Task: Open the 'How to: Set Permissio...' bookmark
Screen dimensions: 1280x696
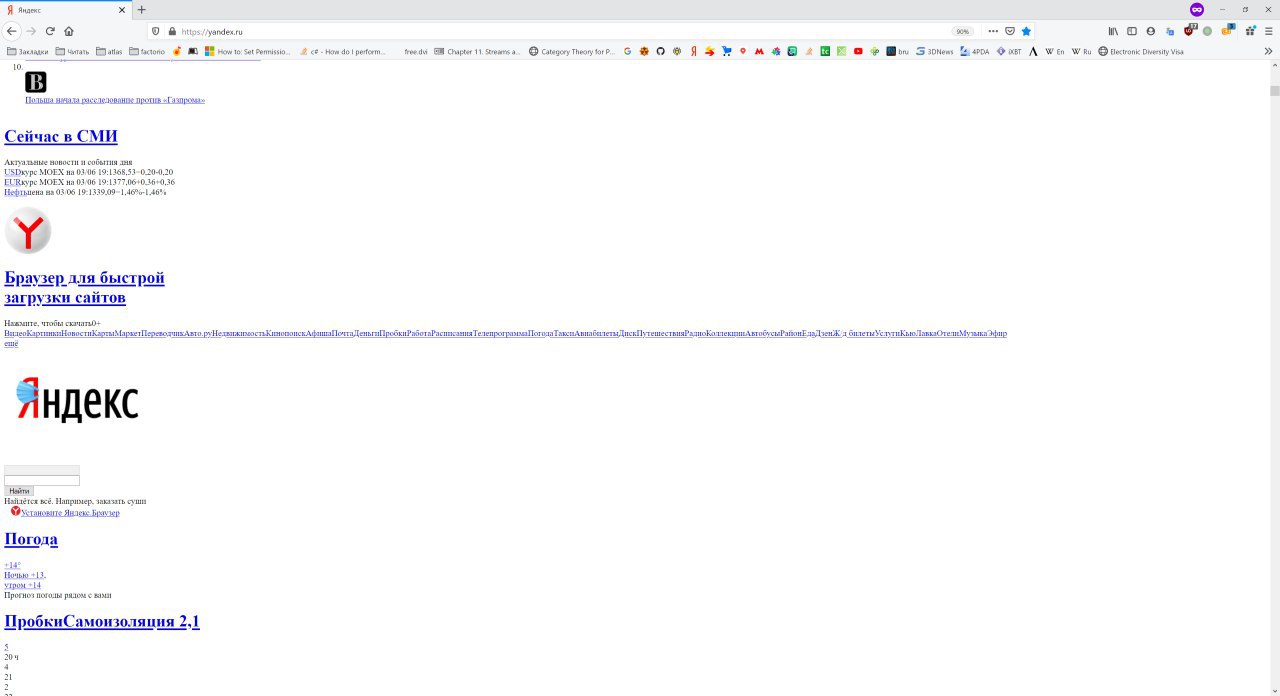Action: click(246, 51)
